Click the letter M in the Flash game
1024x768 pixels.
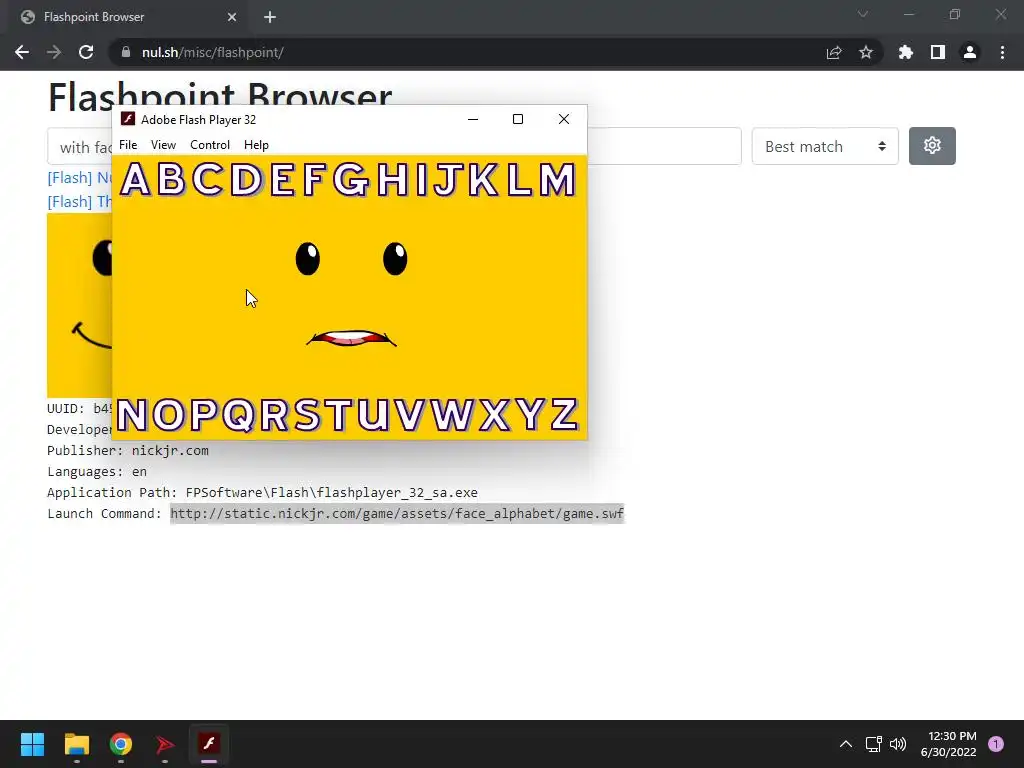coord(557,180)
